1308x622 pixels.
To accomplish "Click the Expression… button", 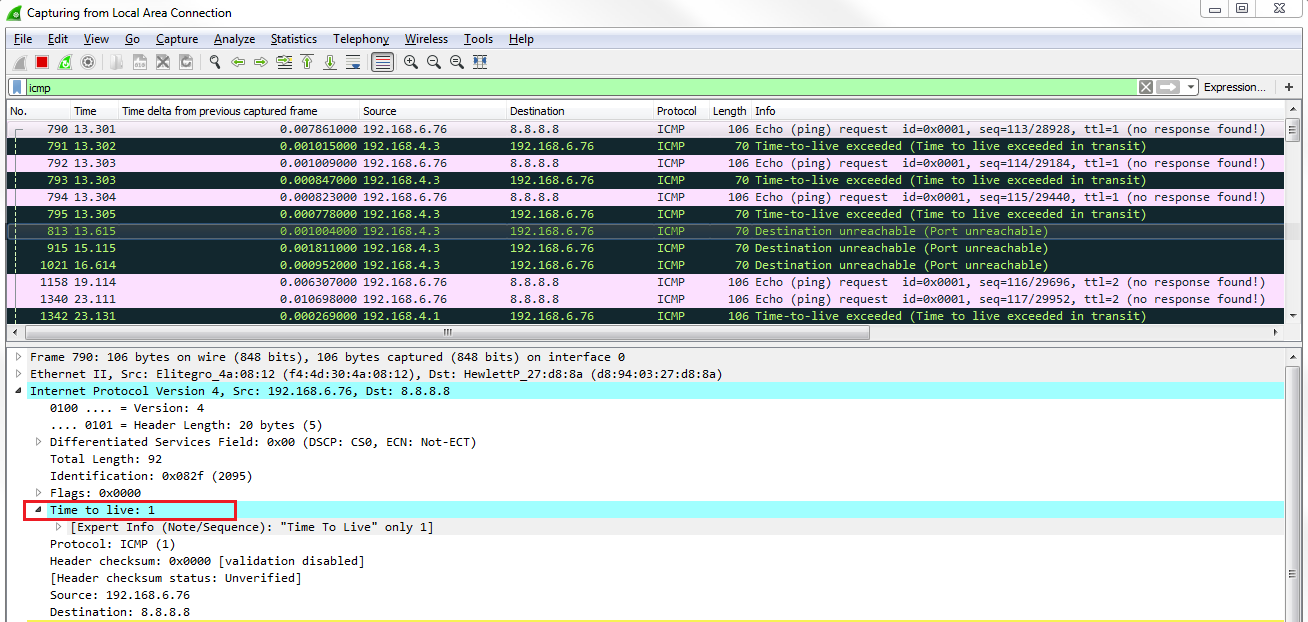I will tap(1234, 88).
